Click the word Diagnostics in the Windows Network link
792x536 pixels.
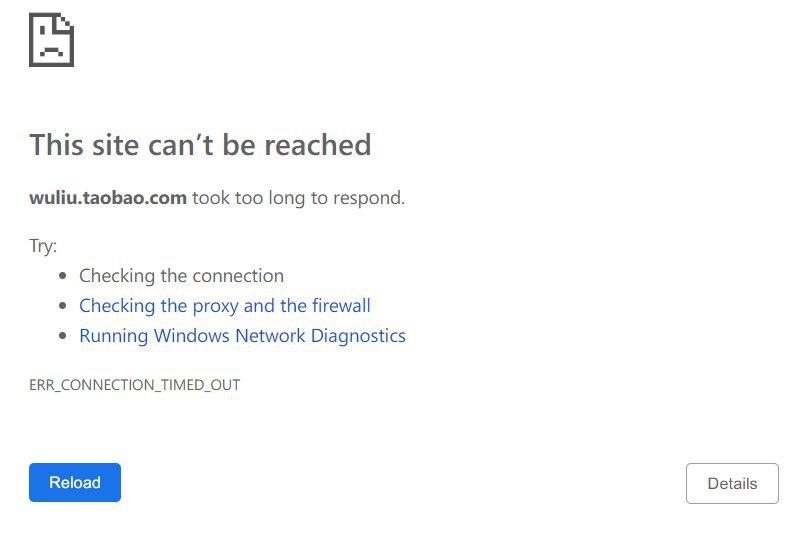click(x=358, y=336)
